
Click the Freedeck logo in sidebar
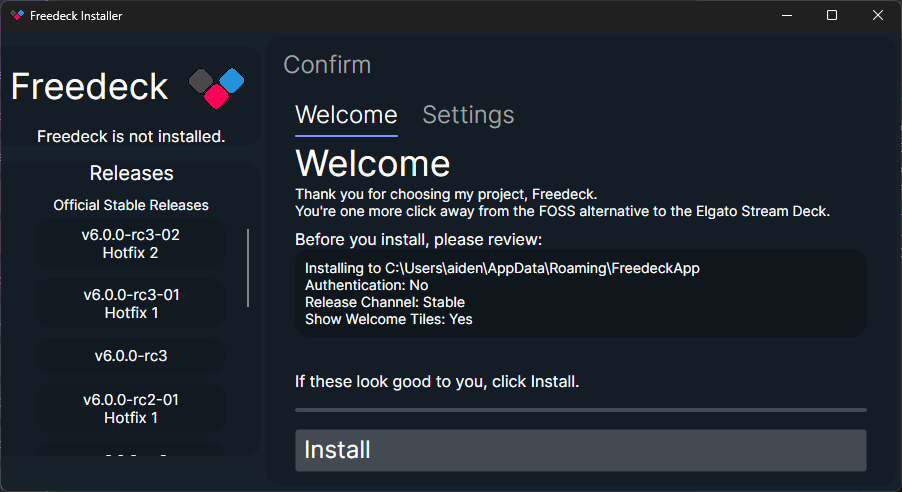click(216, 88)
